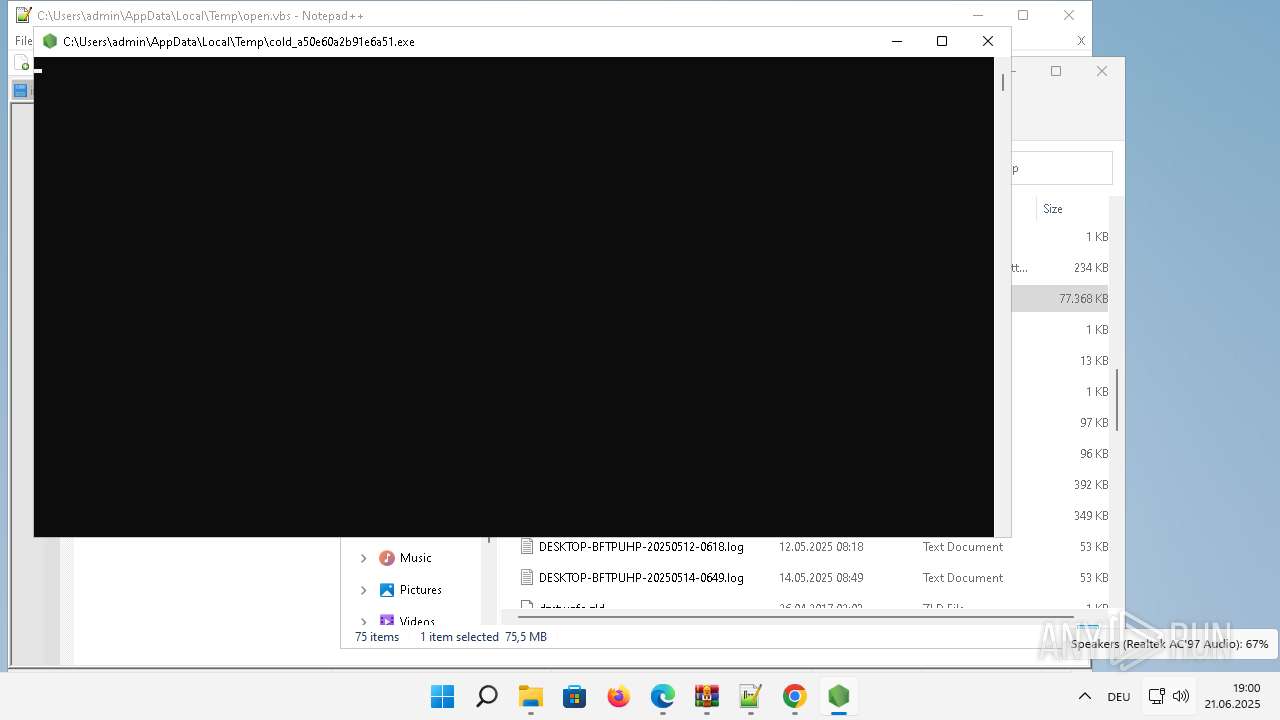
Task: Open taskbar Search
Action: tap(487, 696)
